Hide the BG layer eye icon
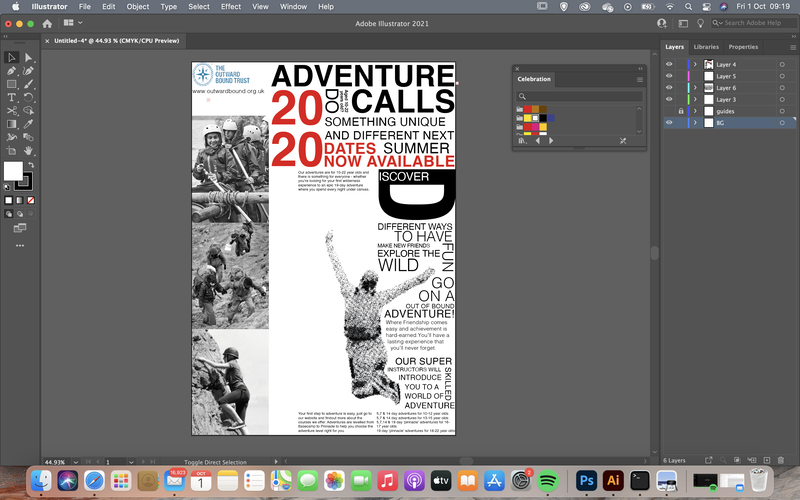Image resolution: width=800 pixels, height=500 pixels. pos(669,123)
